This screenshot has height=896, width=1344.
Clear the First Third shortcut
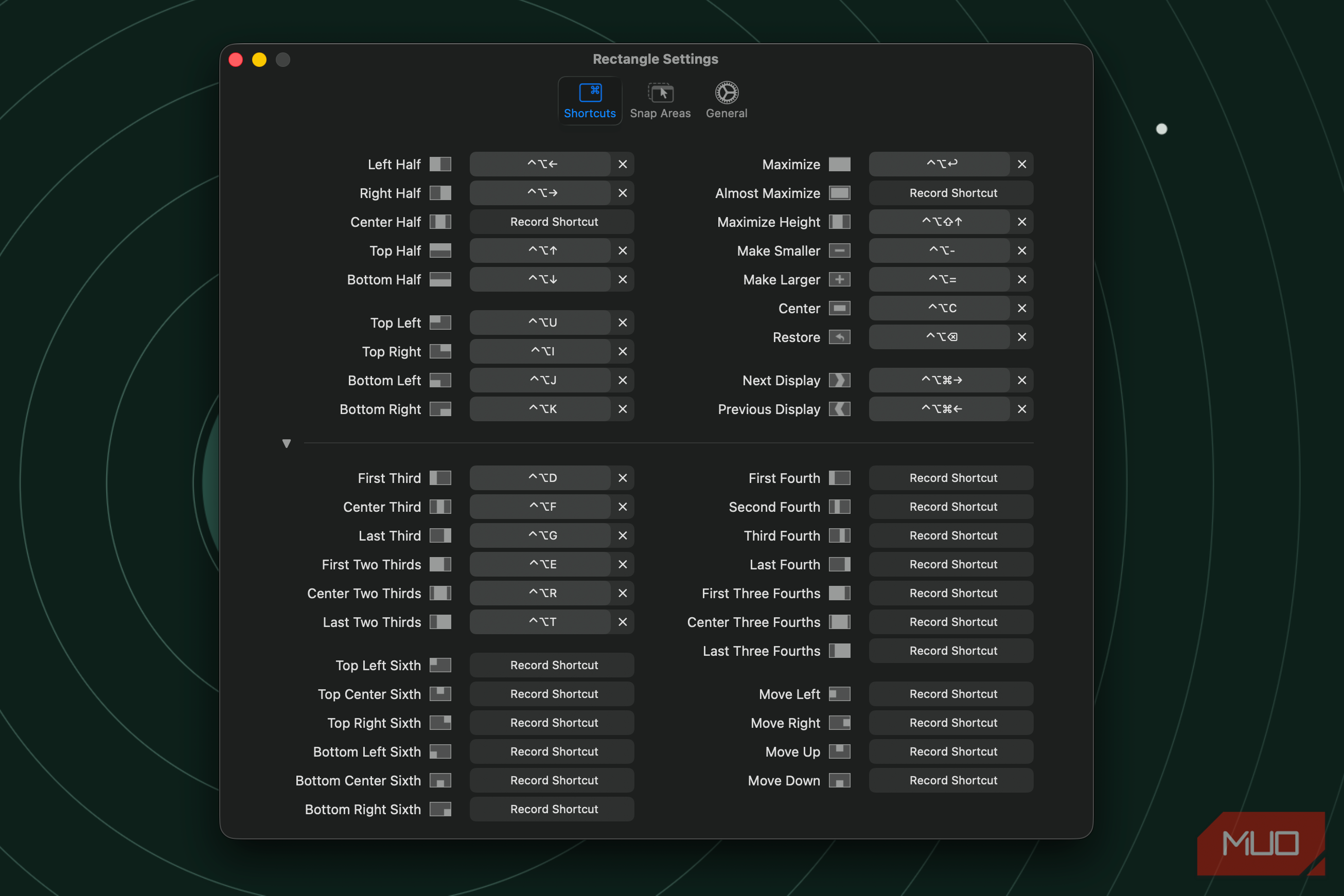[x=623, y=478]
